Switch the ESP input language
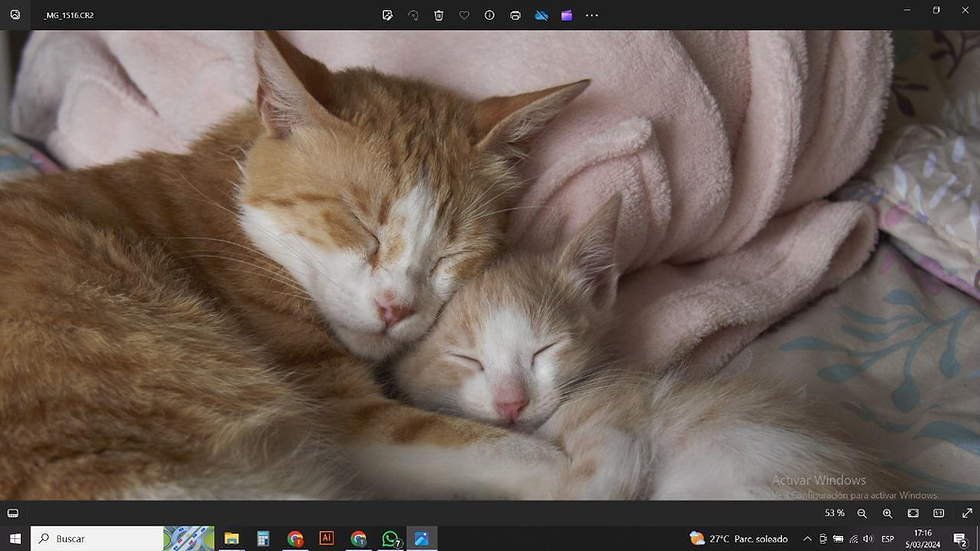This screenshot has height=551, width=980. pos(888,539)
